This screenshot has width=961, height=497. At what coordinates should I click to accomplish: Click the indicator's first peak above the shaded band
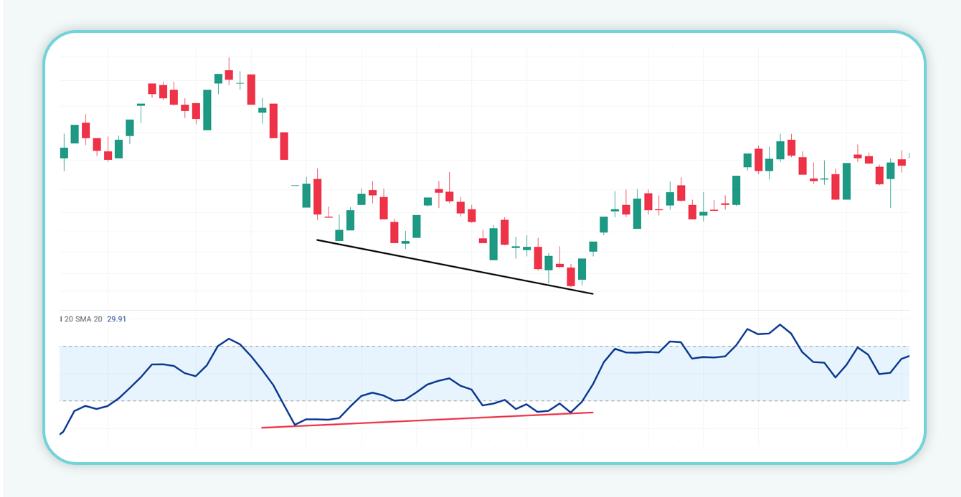coord(229,339)
